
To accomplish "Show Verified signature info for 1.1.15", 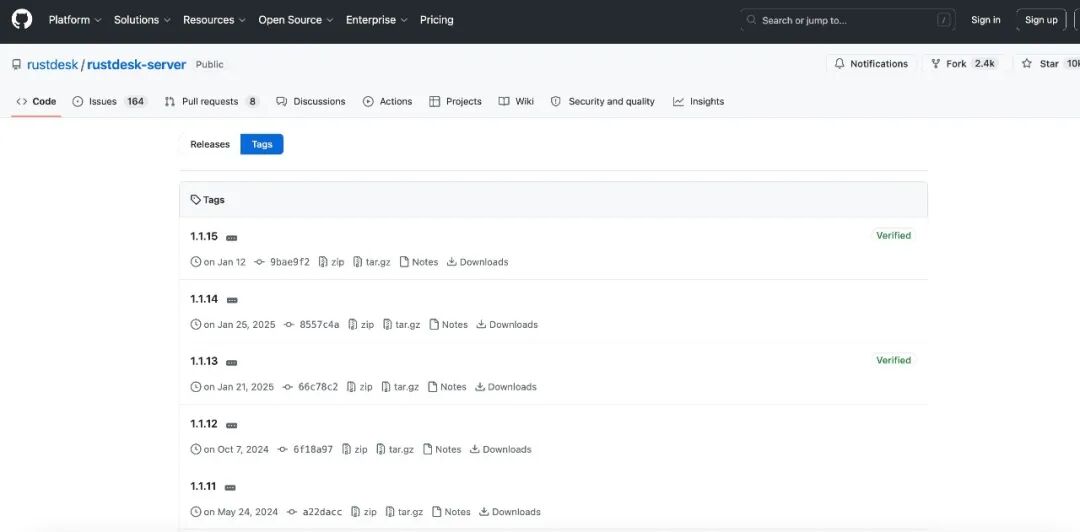I will [x=893, y=236].
